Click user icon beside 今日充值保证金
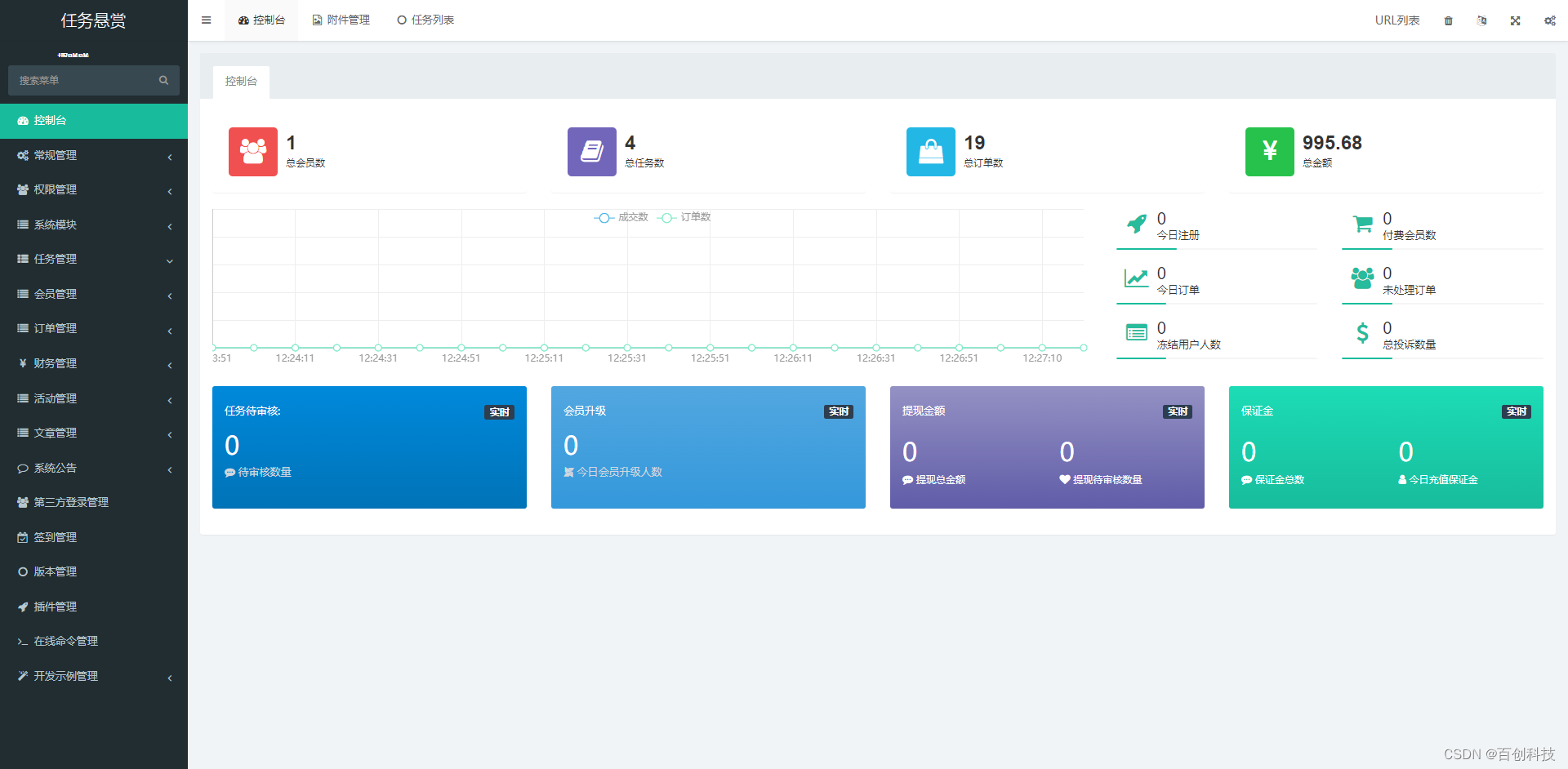This screenshot has width=1568, height=769. pyautogui.click(x=1402, y=480)
